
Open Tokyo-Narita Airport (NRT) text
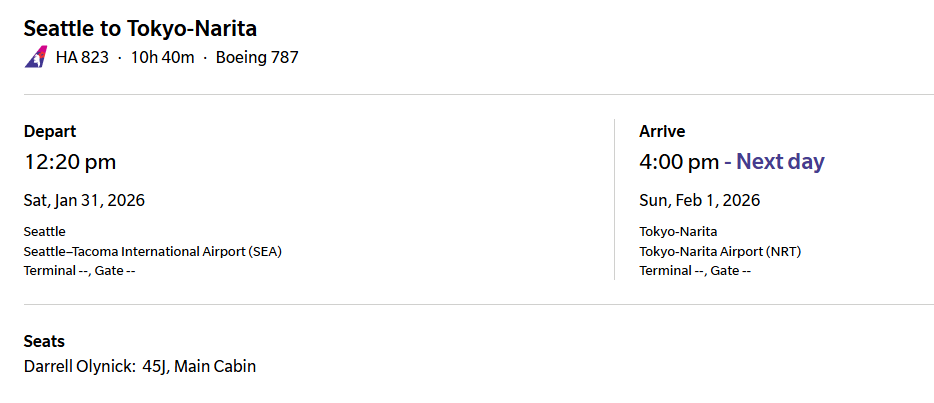pyautogui.click(x=720, y=251)
